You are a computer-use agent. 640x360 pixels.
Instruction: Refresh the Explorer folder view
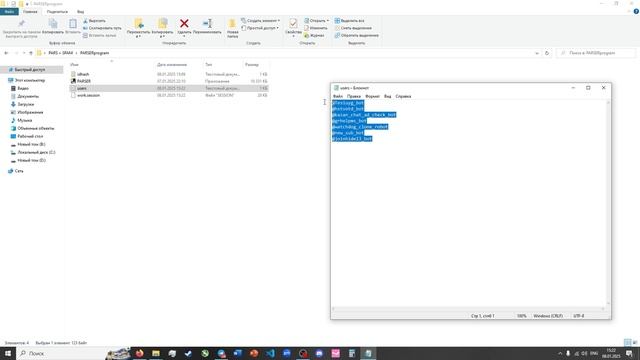click(x=547, y=53)
